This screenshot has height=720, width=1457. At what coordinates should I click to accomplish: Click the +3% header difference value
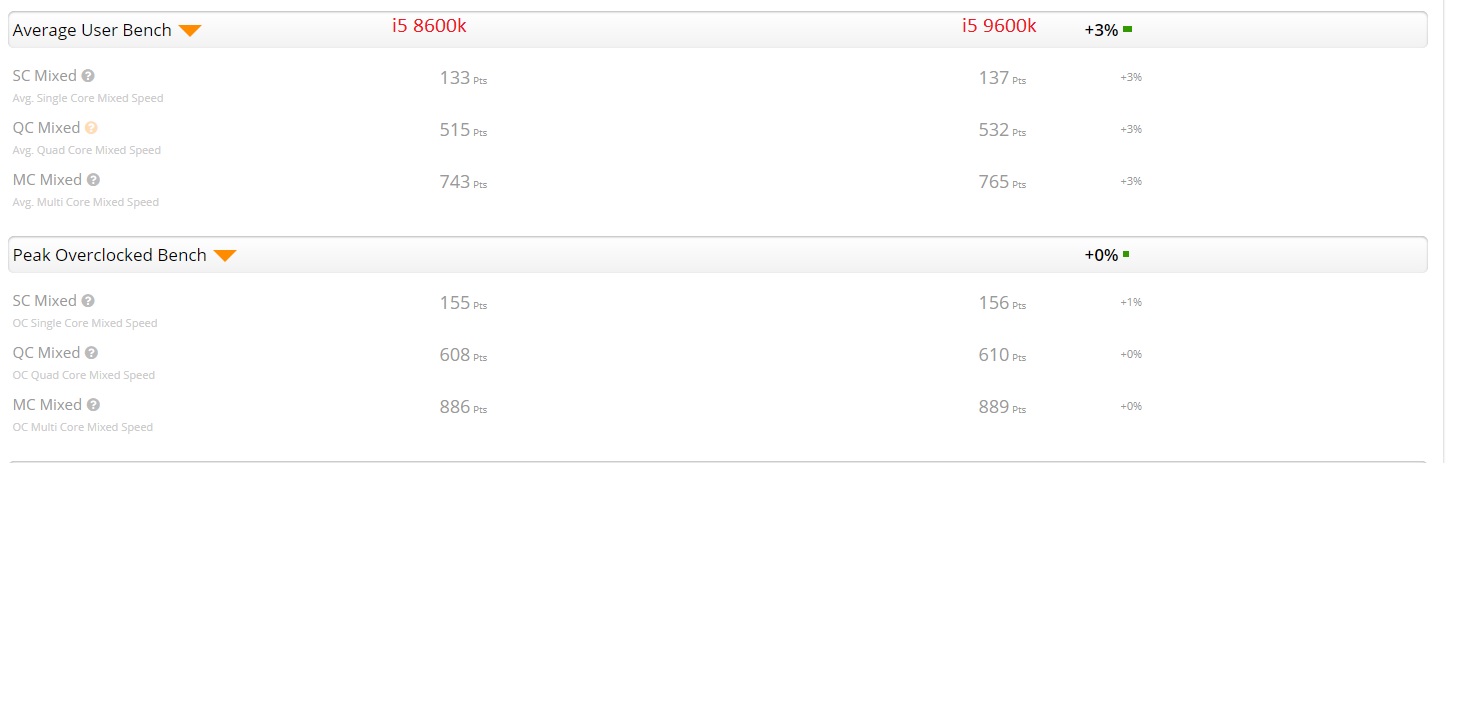[1101, 30]
